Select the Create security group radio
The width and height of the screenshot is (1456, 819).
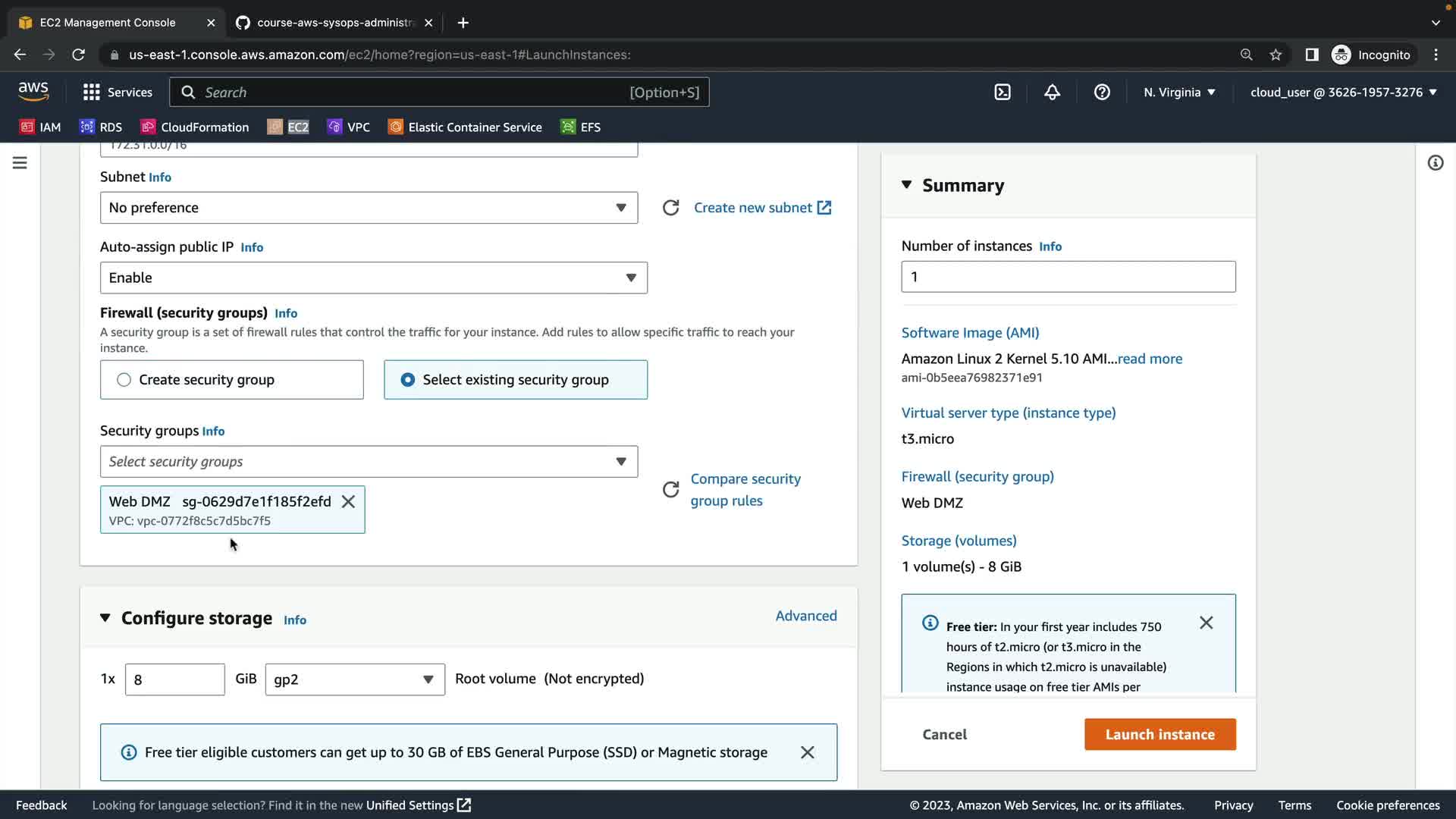(124, 380)
